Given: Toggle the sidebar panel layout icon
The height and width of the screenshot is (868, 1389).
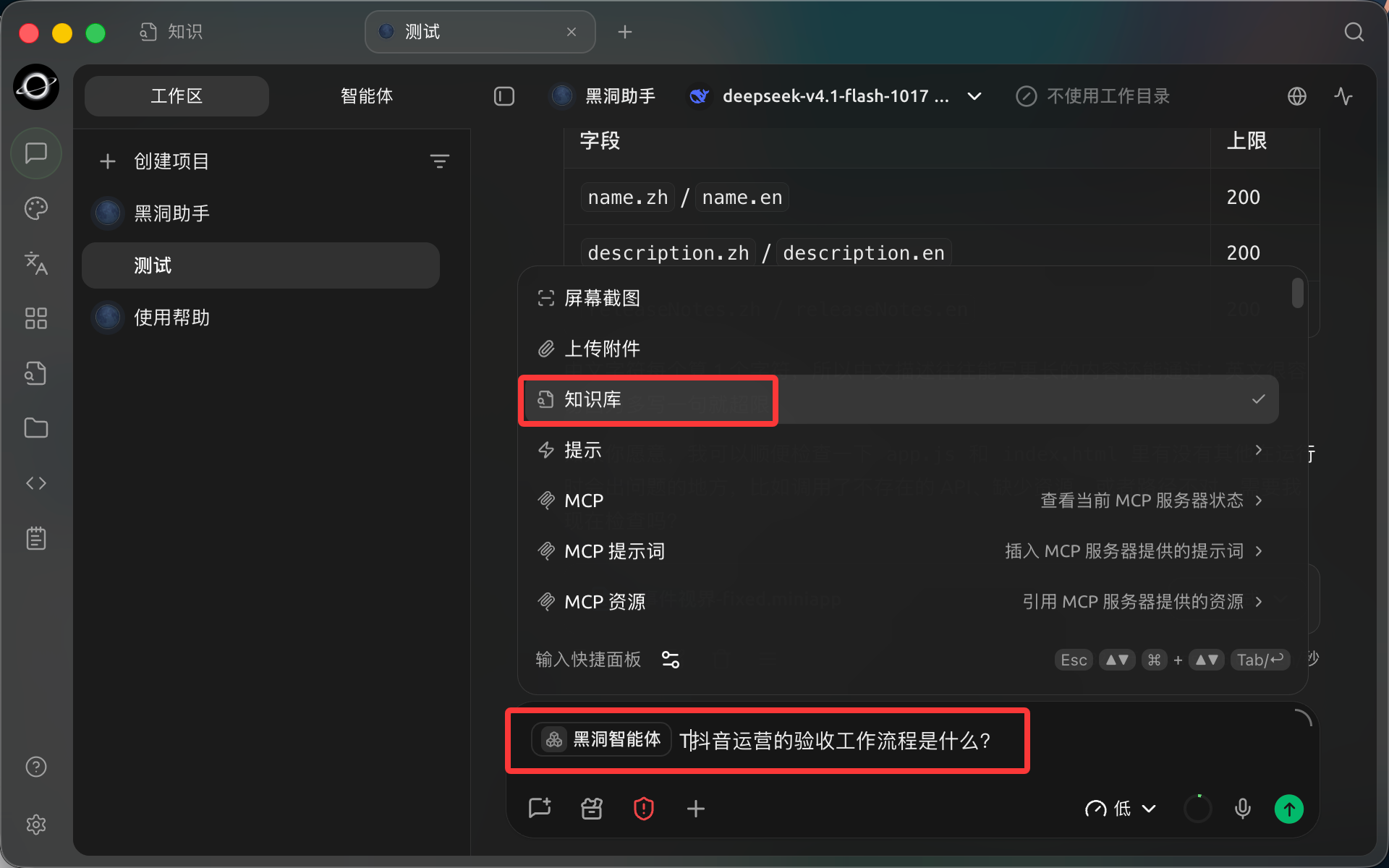Looking at the screenshot, I should pyautogui.click(x=504, y=96).
